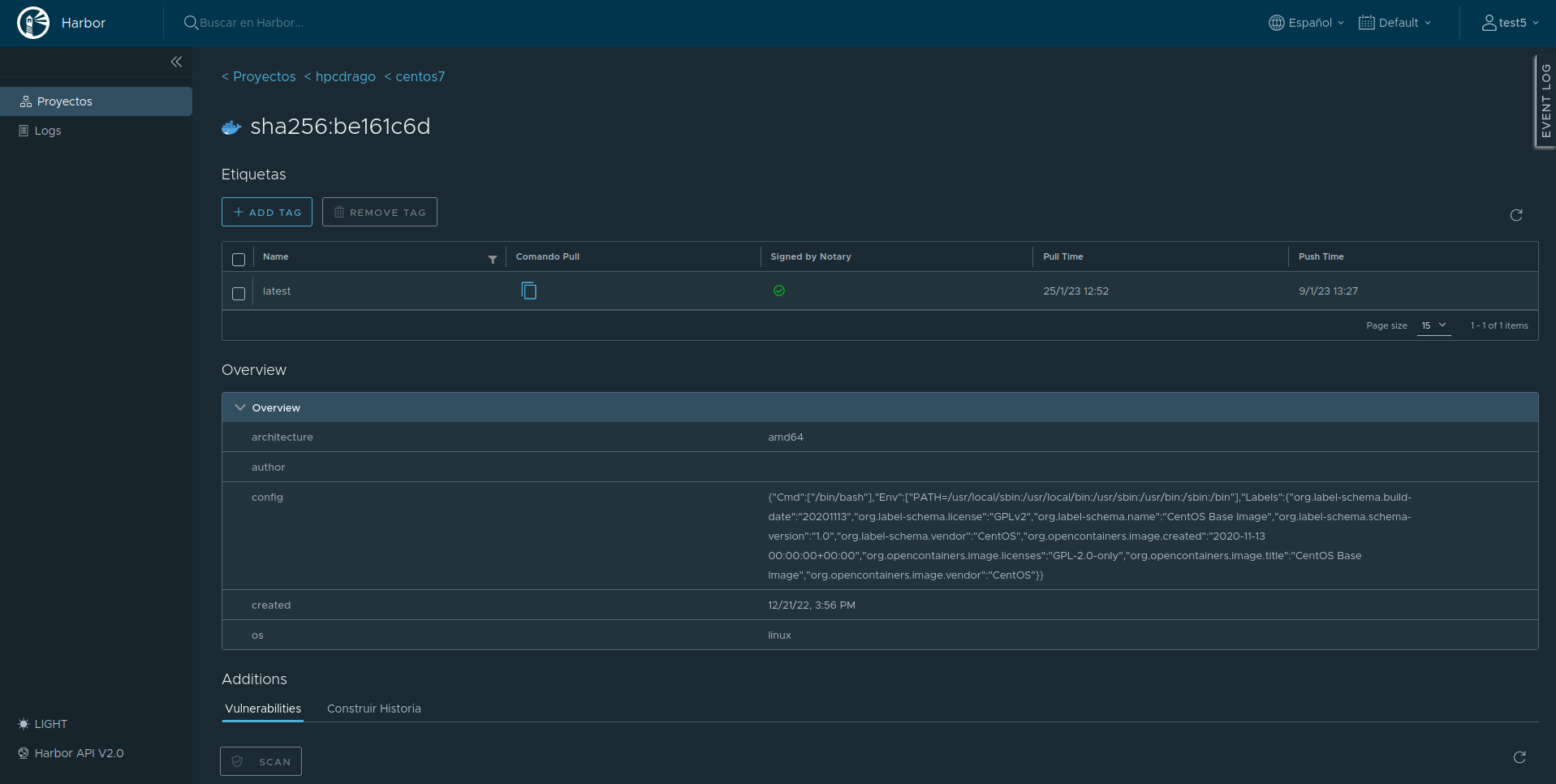Image resolution: width=1556 pixels, height=784 pixels.
Task: Click the Proyectos sidebar icon
Action: coord(26,101)
